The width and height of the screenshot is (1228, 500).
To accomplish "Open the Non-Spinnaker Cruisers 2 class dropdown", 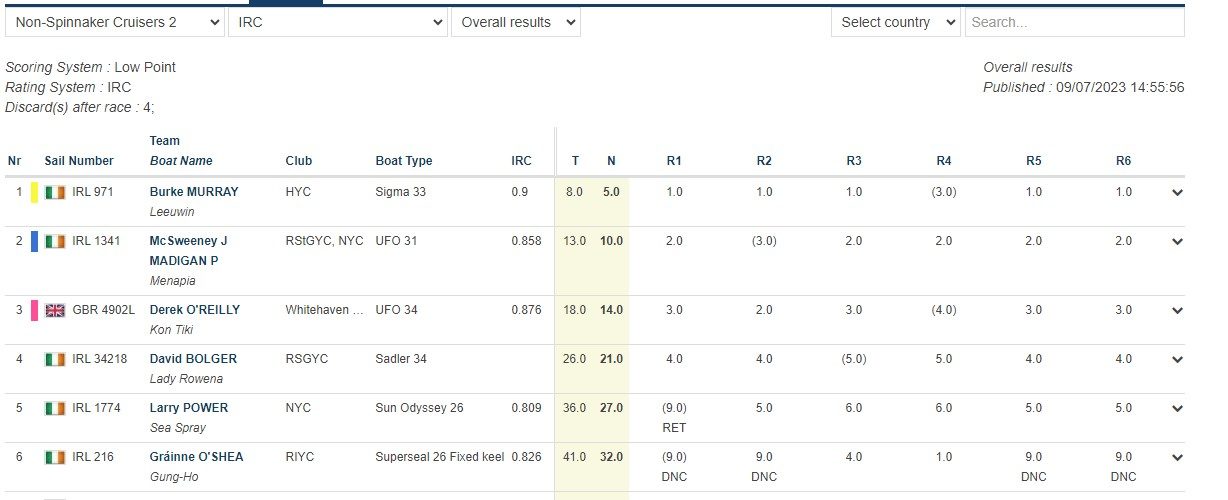I will pos(114,22).
